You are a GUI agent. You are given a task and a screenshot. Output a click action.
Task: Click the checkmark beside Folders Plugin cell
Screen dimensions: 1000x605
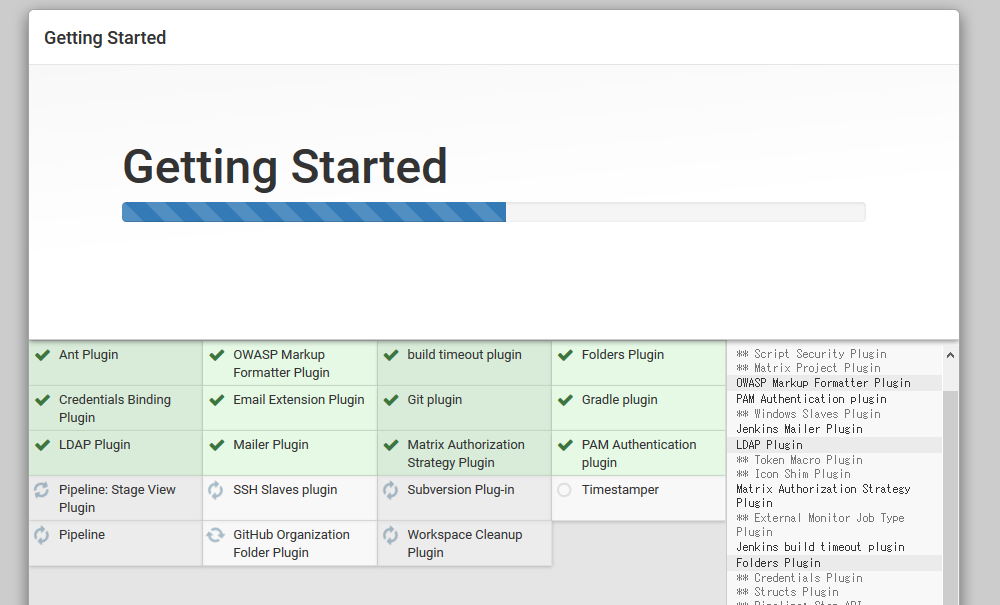[565, 355]
